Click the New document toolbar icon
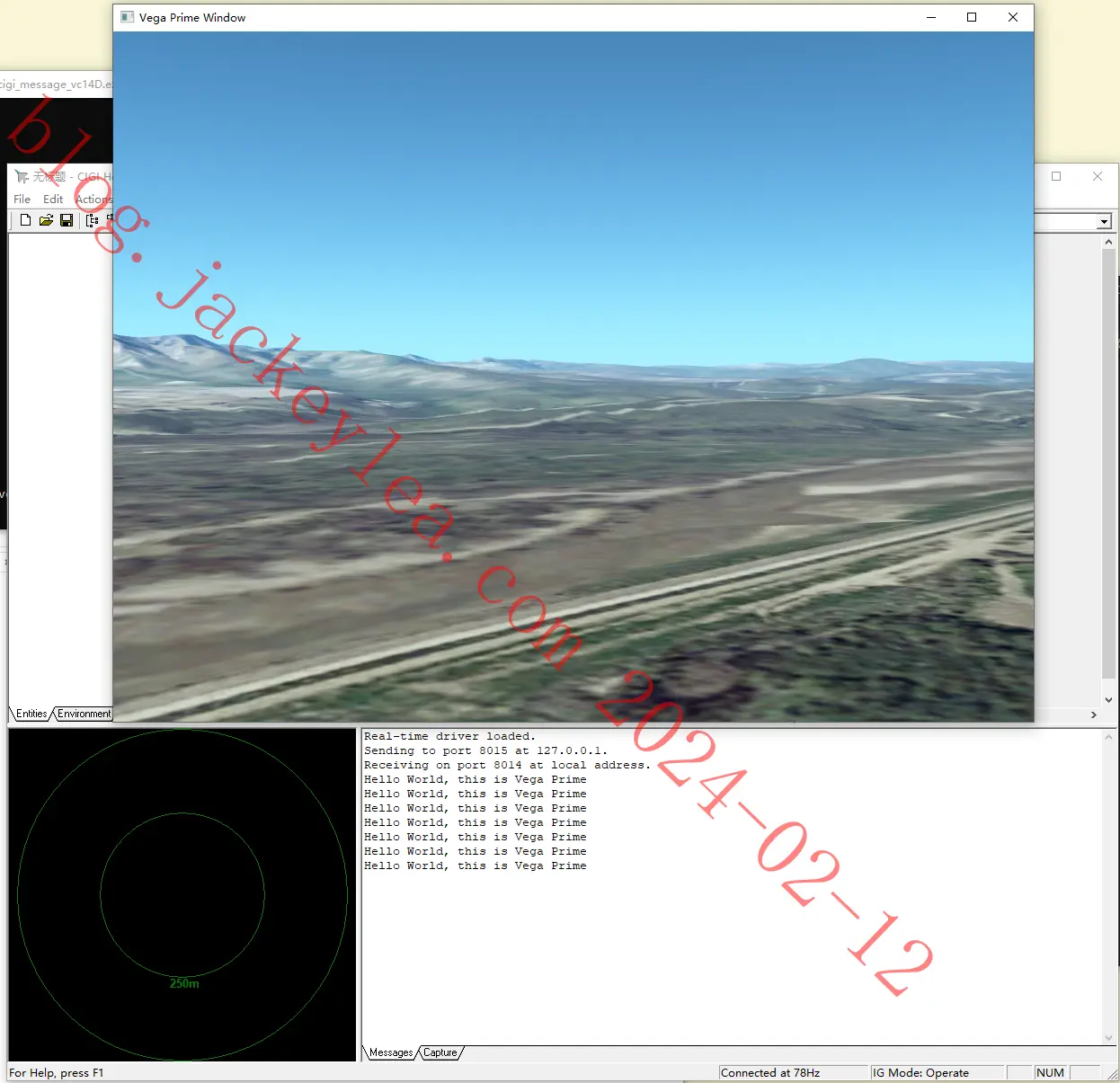 25,220
